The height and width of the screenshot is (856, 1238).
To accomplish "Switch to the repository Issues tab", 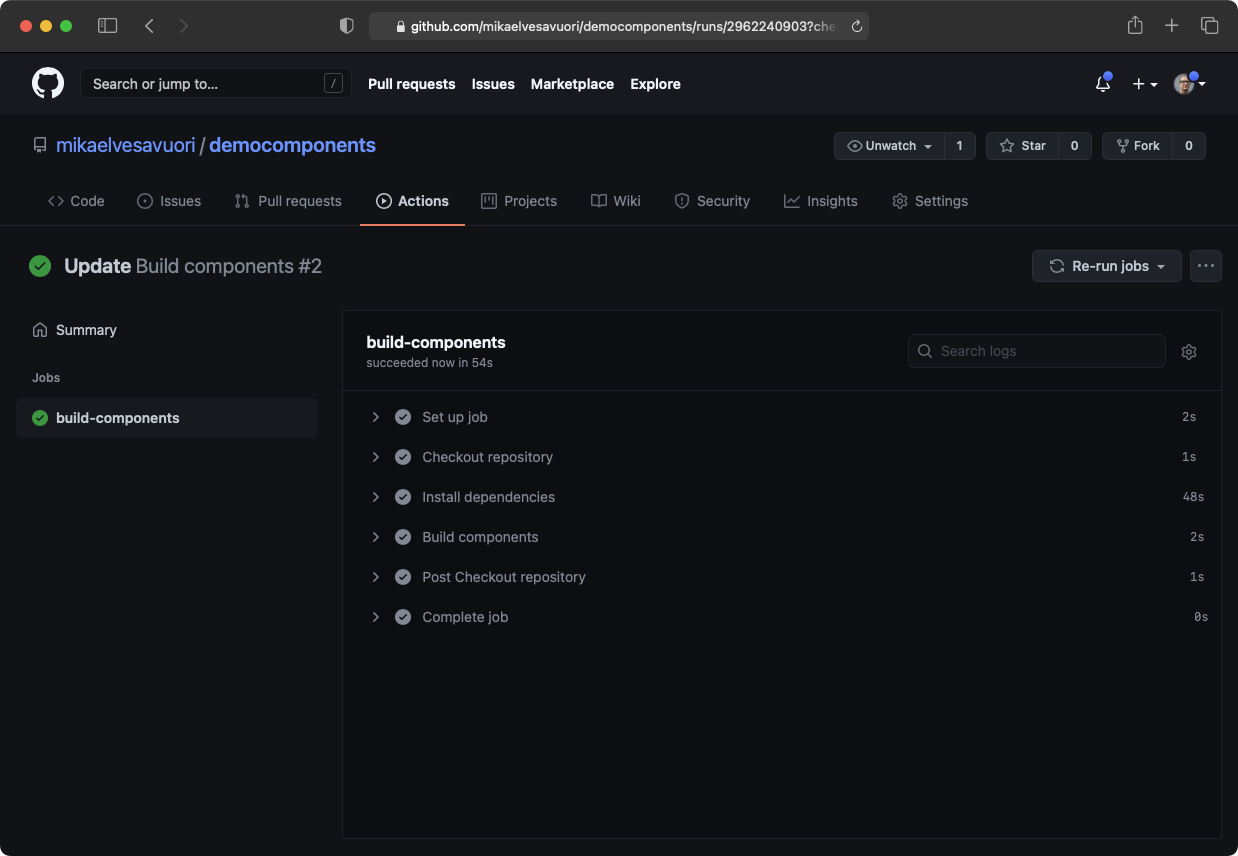I will click(x=169, y=201).
